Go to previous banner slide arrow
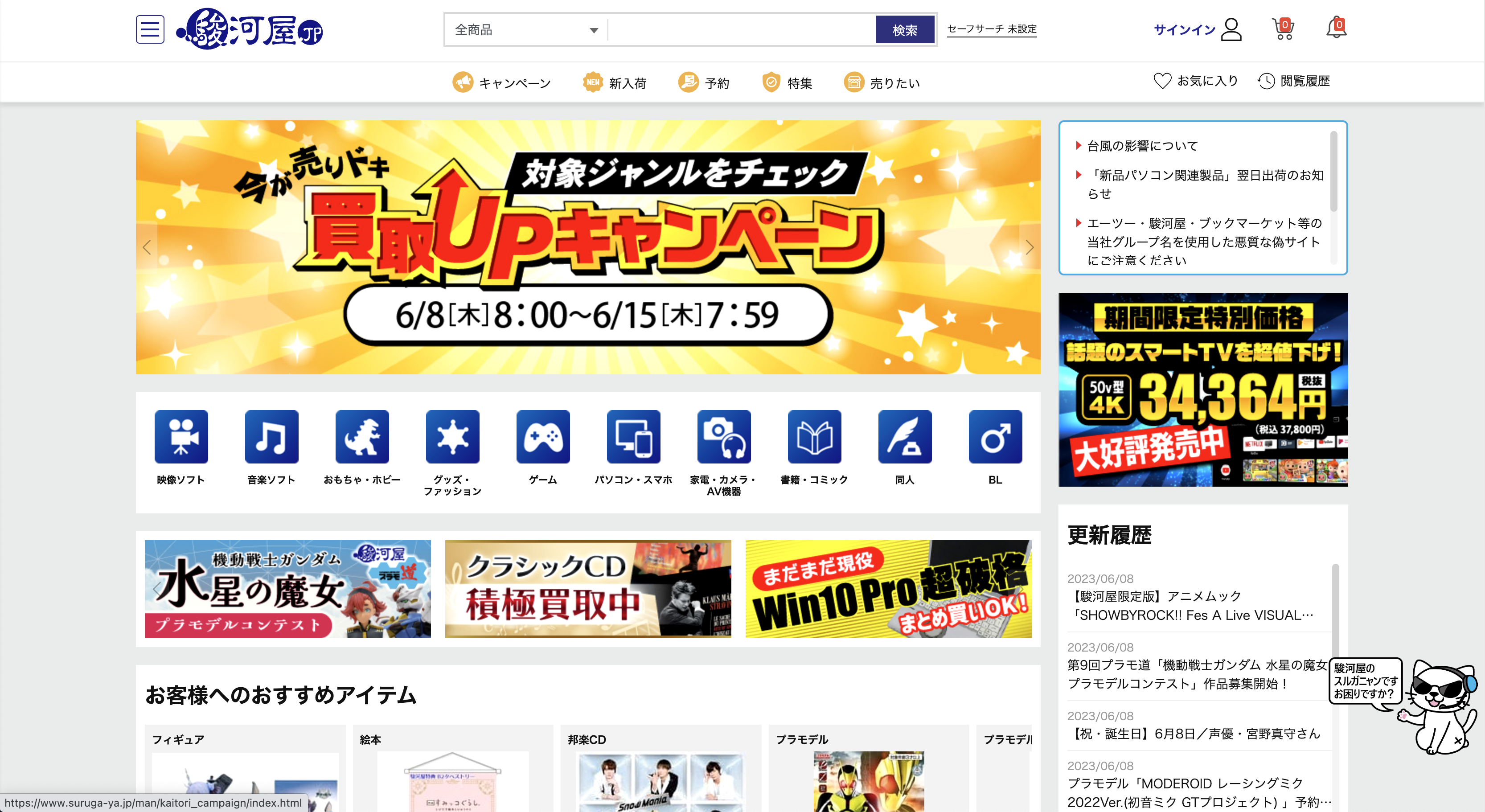 [x=147, y=247]
